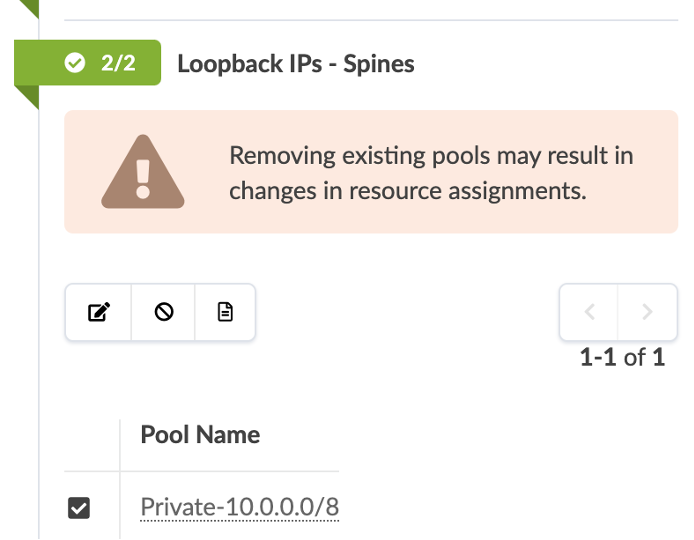Go to the previous page arrow
This screenshot has width=694, height=540.
tap(589, 312)
